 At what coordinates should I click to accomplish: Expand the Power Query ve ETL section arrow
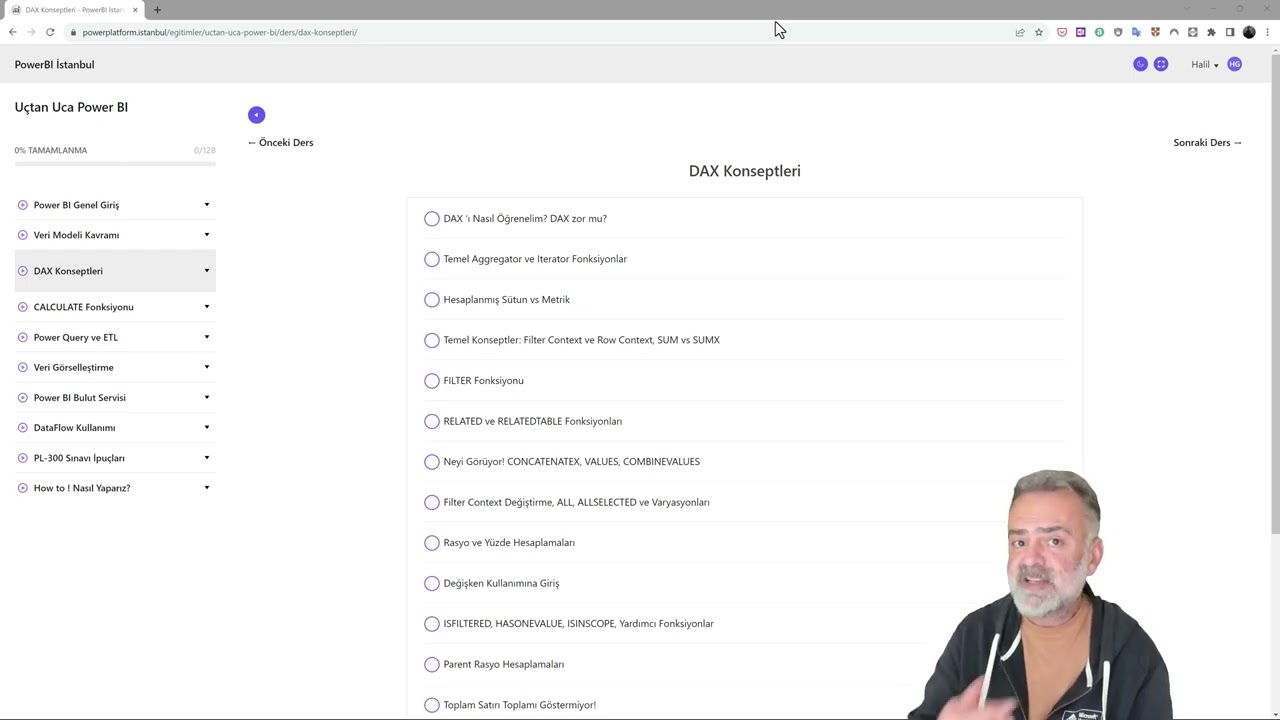pos(207,337)
